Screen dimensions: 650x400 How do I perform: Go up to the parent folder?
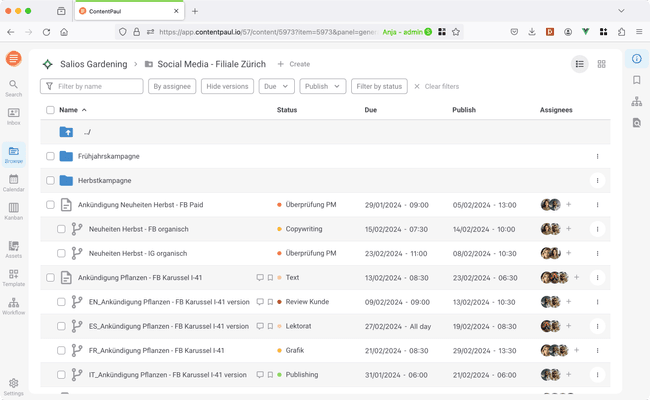click(66, 132)
